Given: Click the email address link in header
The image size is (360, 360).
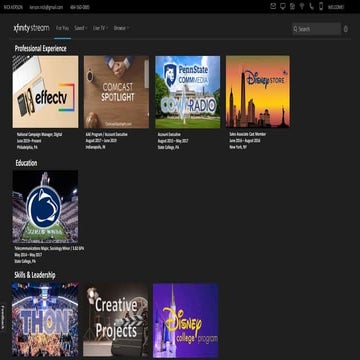Looking at the screenshot, I should 46,7.
